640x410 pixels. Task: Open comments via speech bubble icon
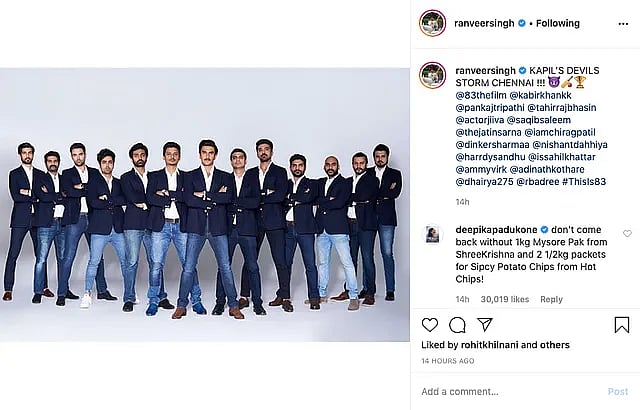[x=457, y=325]
